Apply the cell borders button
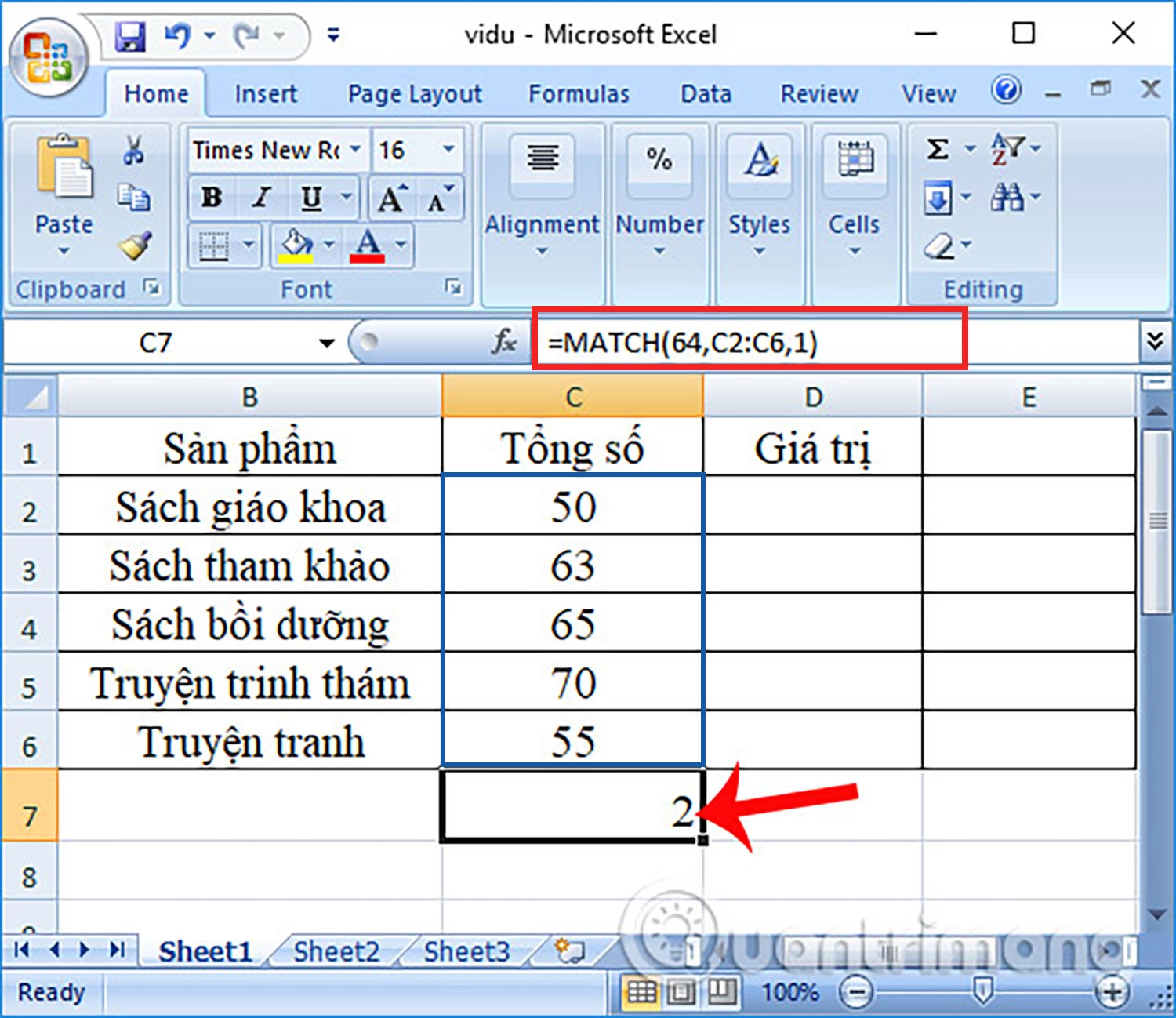Screen dimensions: 1176x1018 [x=213, y=245]
